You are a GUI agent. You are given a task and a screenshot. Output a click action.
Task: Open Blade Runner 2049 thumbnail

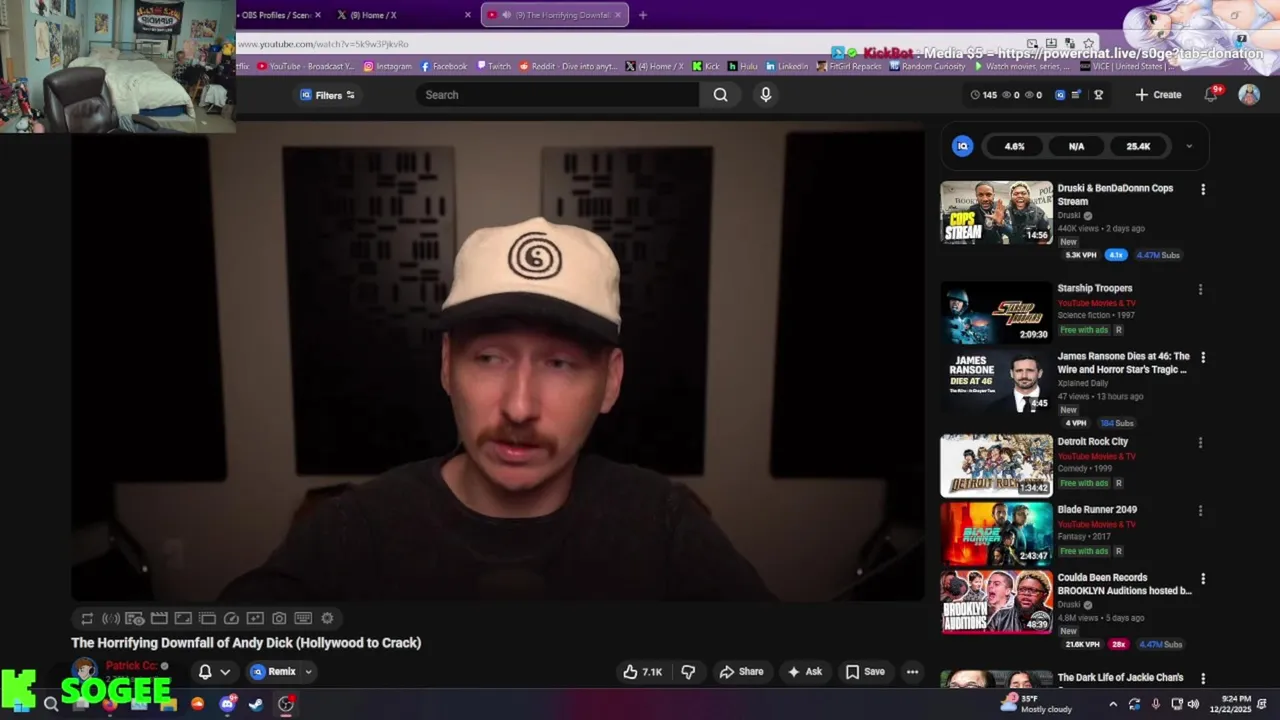[996, 534]
